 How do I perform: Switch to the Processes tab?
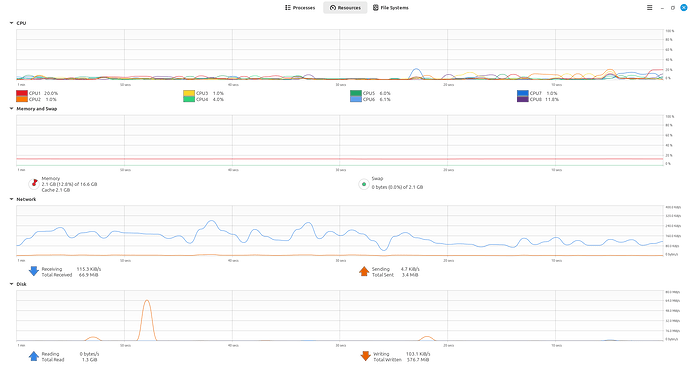click(300, 7)
